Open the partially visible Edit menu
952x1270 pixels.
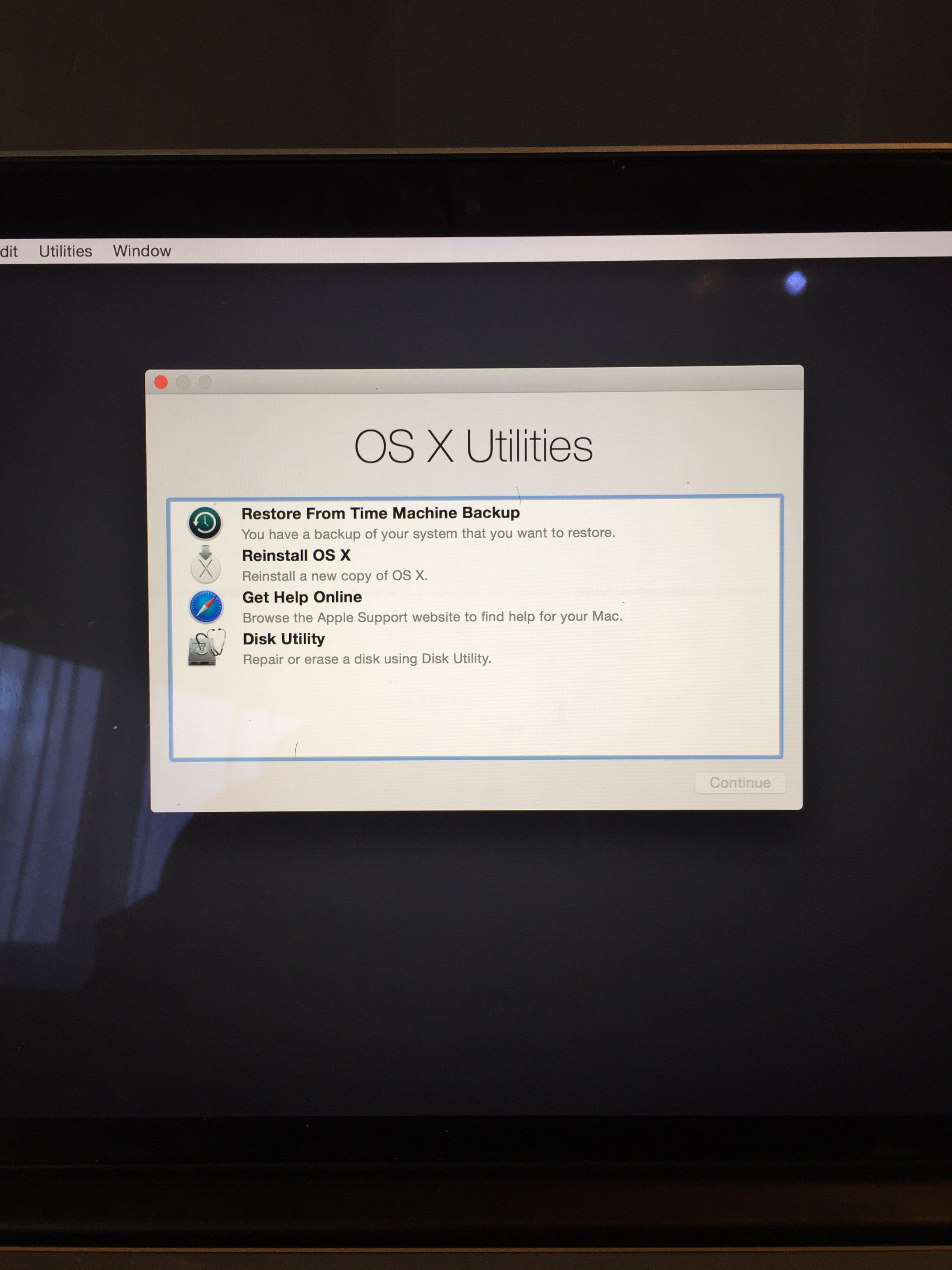click(x=9, y=251)
